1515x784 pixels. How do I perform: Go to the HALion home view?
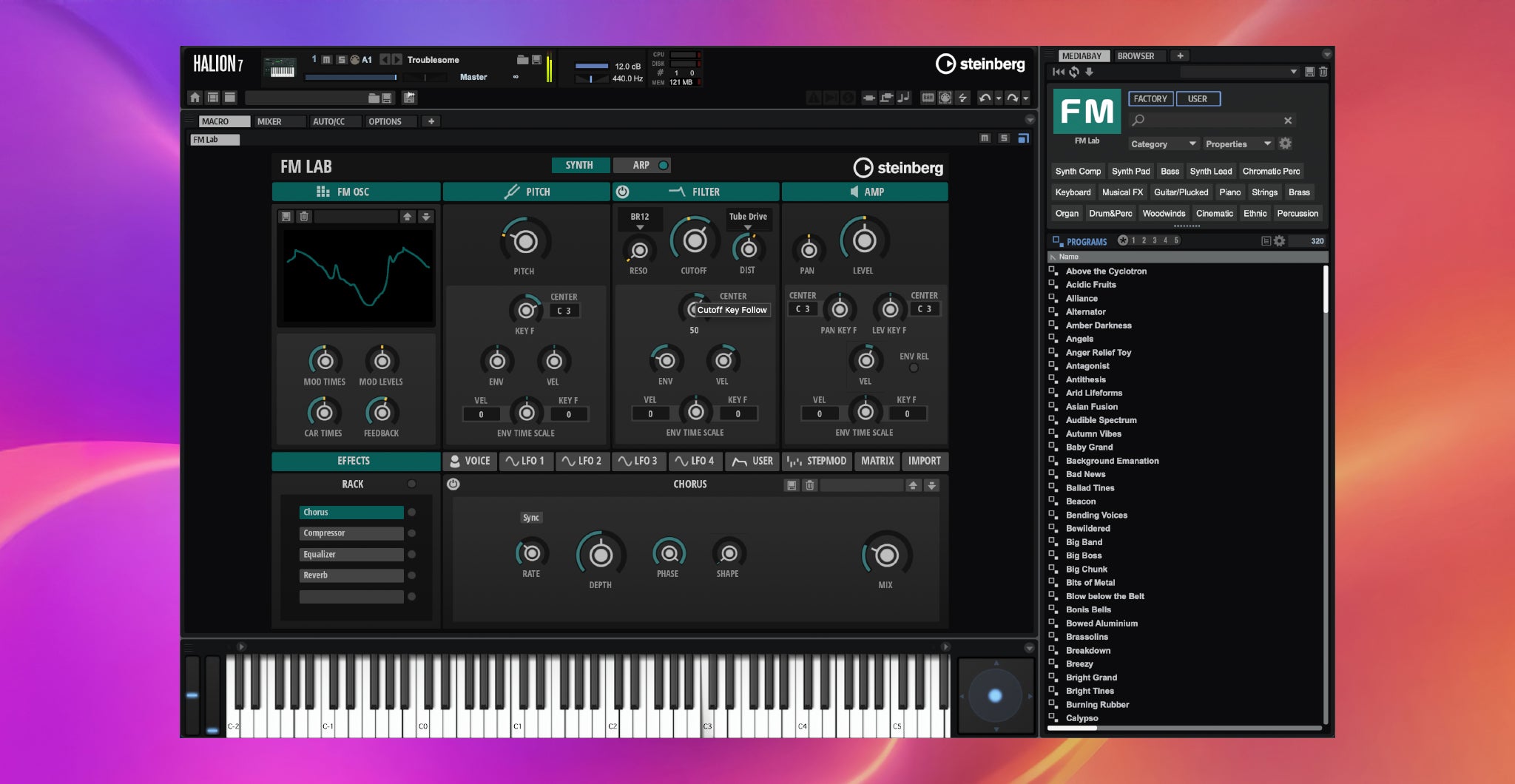tap(195, 98)
